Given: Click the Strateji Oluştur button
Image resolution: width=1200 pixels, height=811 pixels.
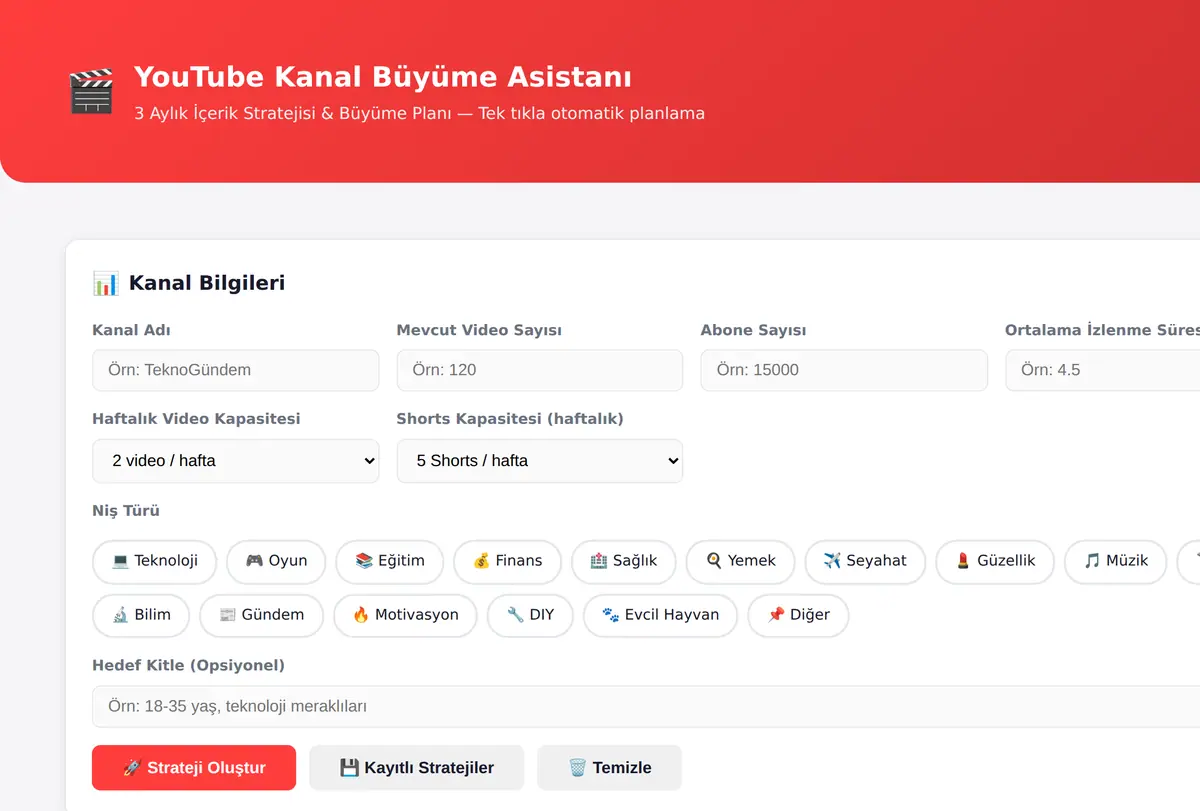Looking at the screenshot, I should (194, 768).
